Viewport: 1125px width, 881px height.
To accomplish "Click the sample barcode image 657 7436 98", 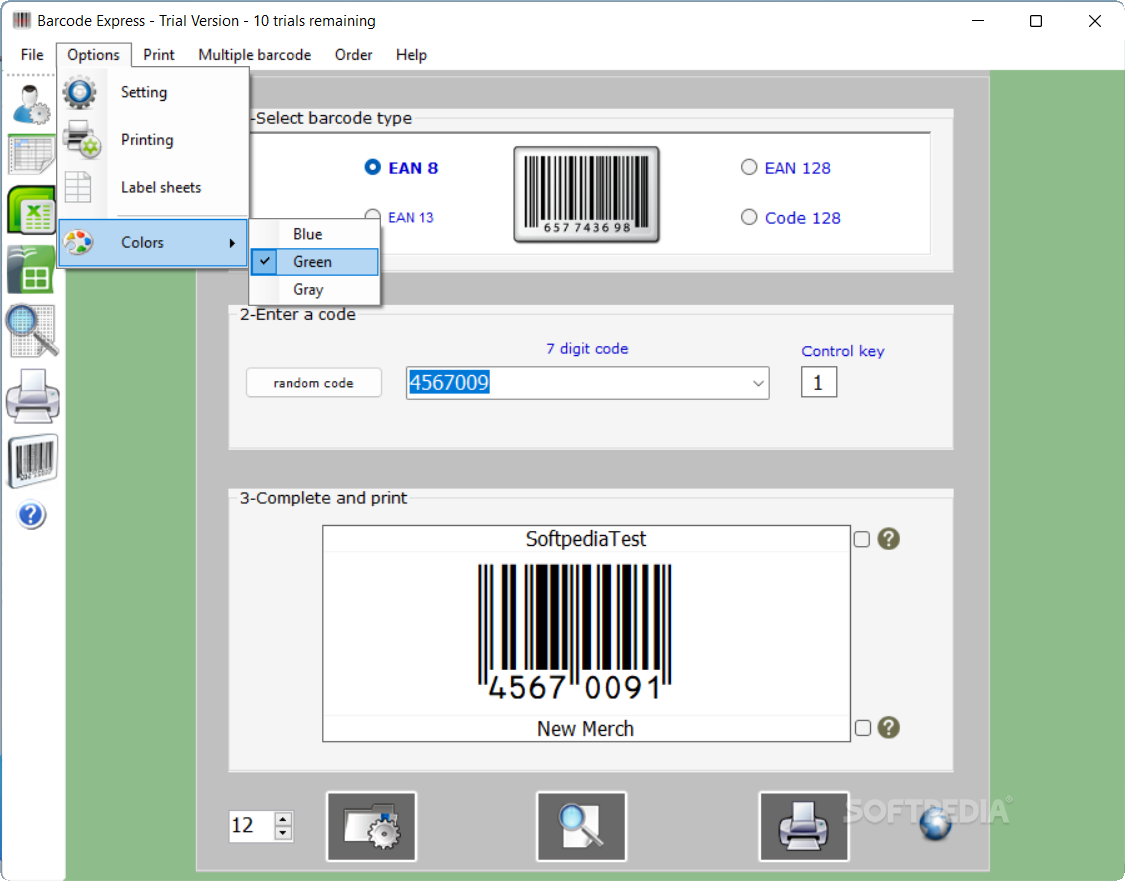I will [586, 194].
